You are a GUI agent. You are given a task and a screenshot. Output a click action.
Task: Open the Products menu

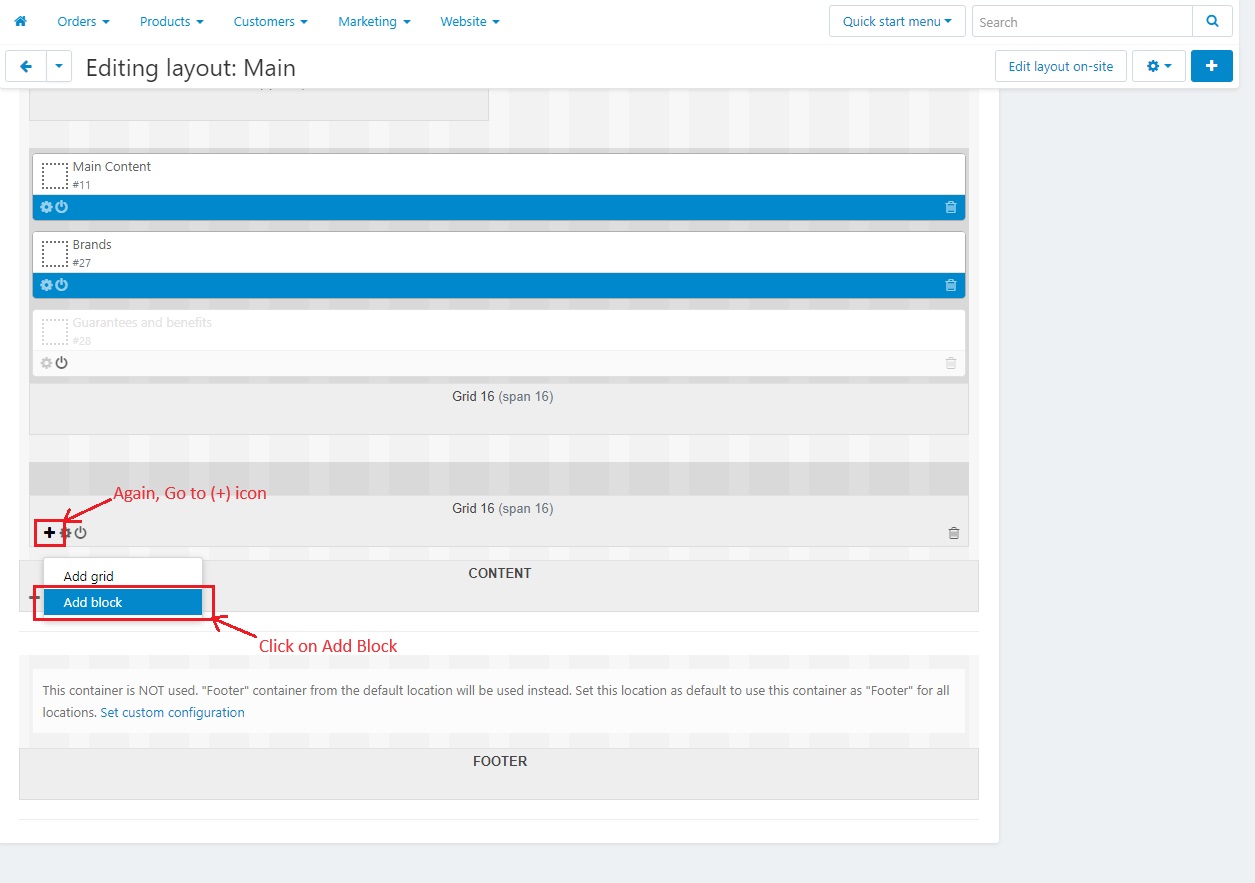click(x=171, y=21)
